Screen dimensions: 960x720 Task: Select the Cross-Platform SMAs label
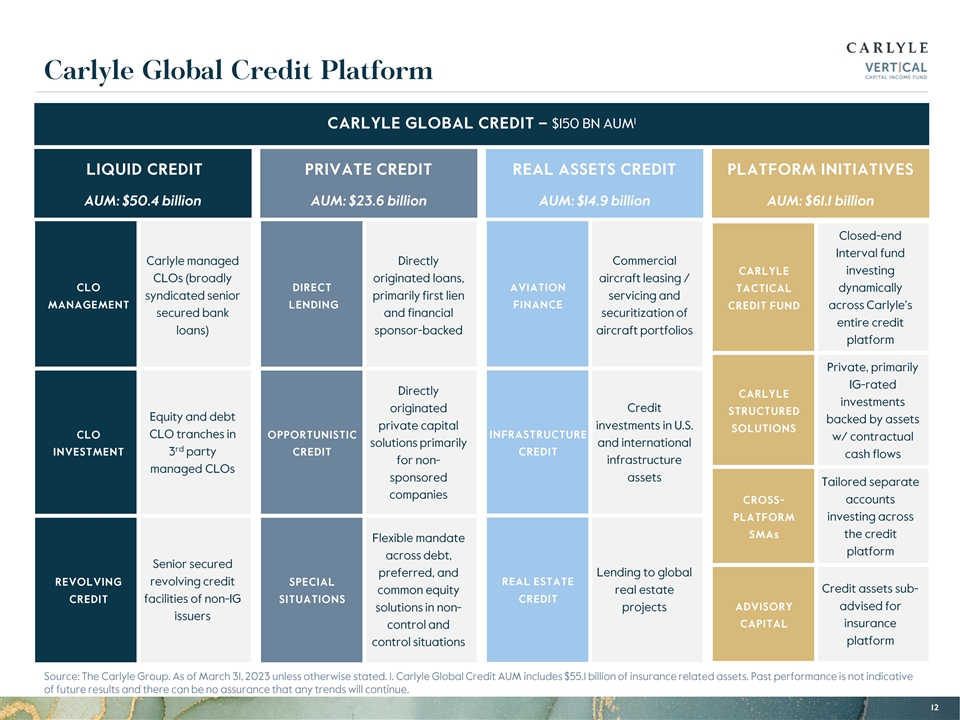pos(763,516)
